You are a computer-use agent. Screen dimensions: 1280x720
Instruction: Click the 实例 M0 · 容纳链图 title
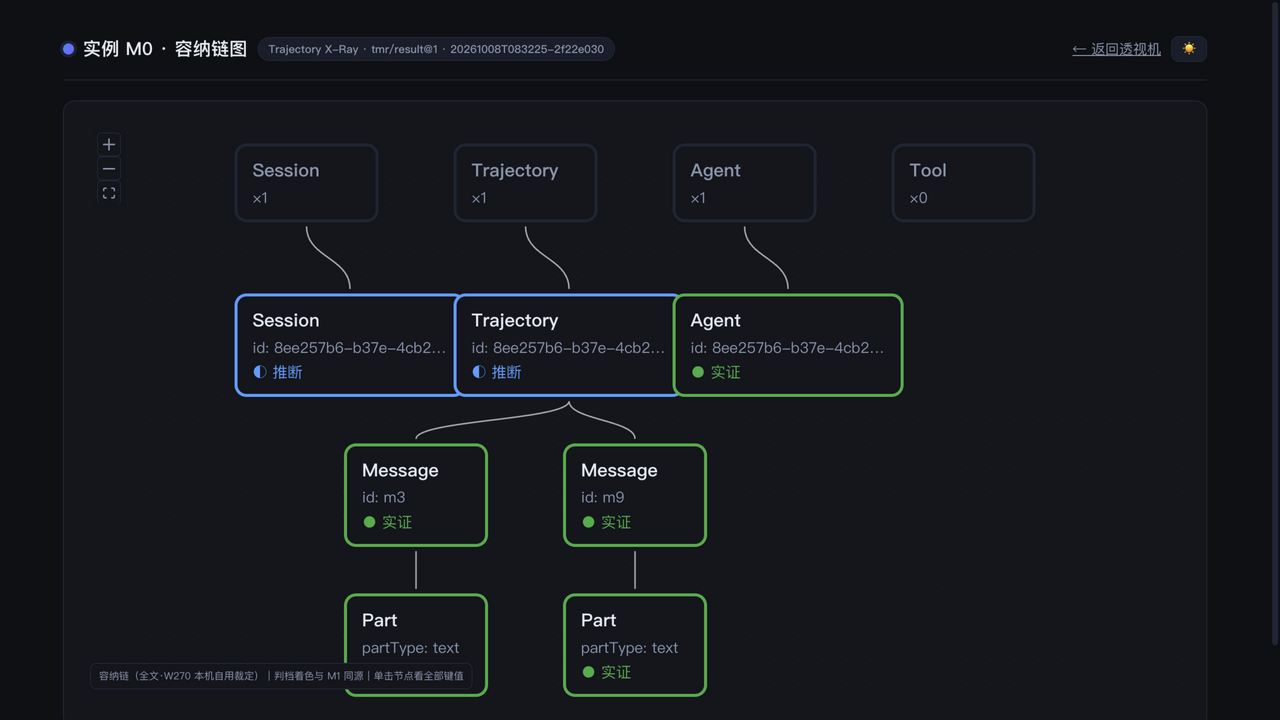pos(165,49)
